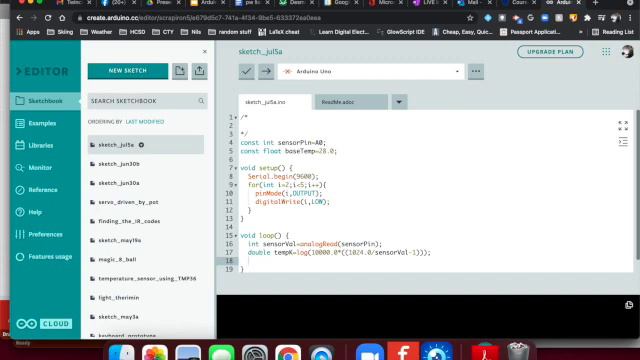
Task: Open the file tabs dropdown arrow
Action: [399, 102]
